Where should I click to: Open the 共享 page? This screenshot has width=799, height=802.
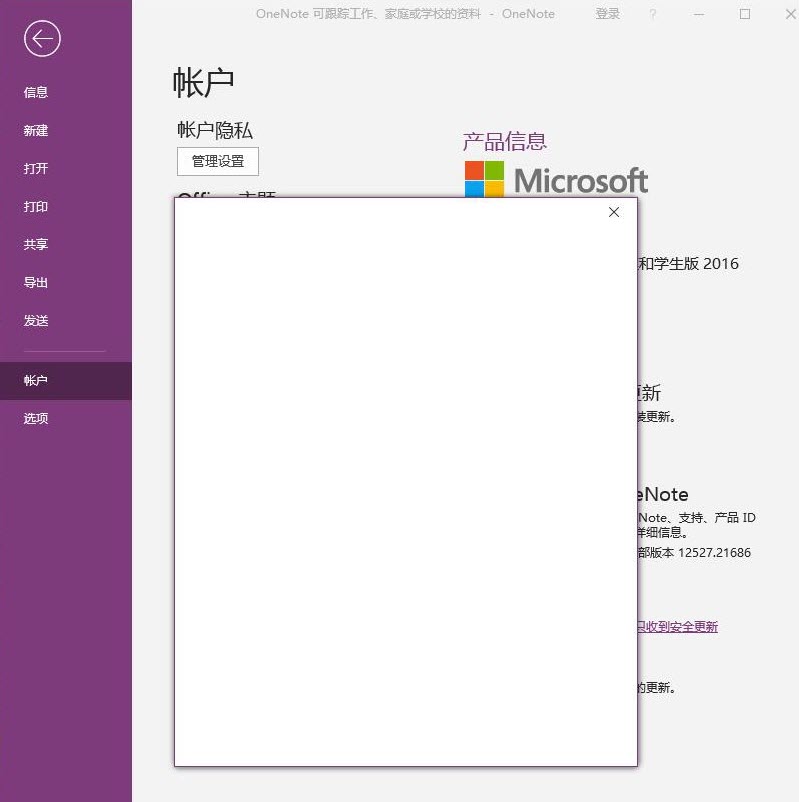[x=36, y=244]
